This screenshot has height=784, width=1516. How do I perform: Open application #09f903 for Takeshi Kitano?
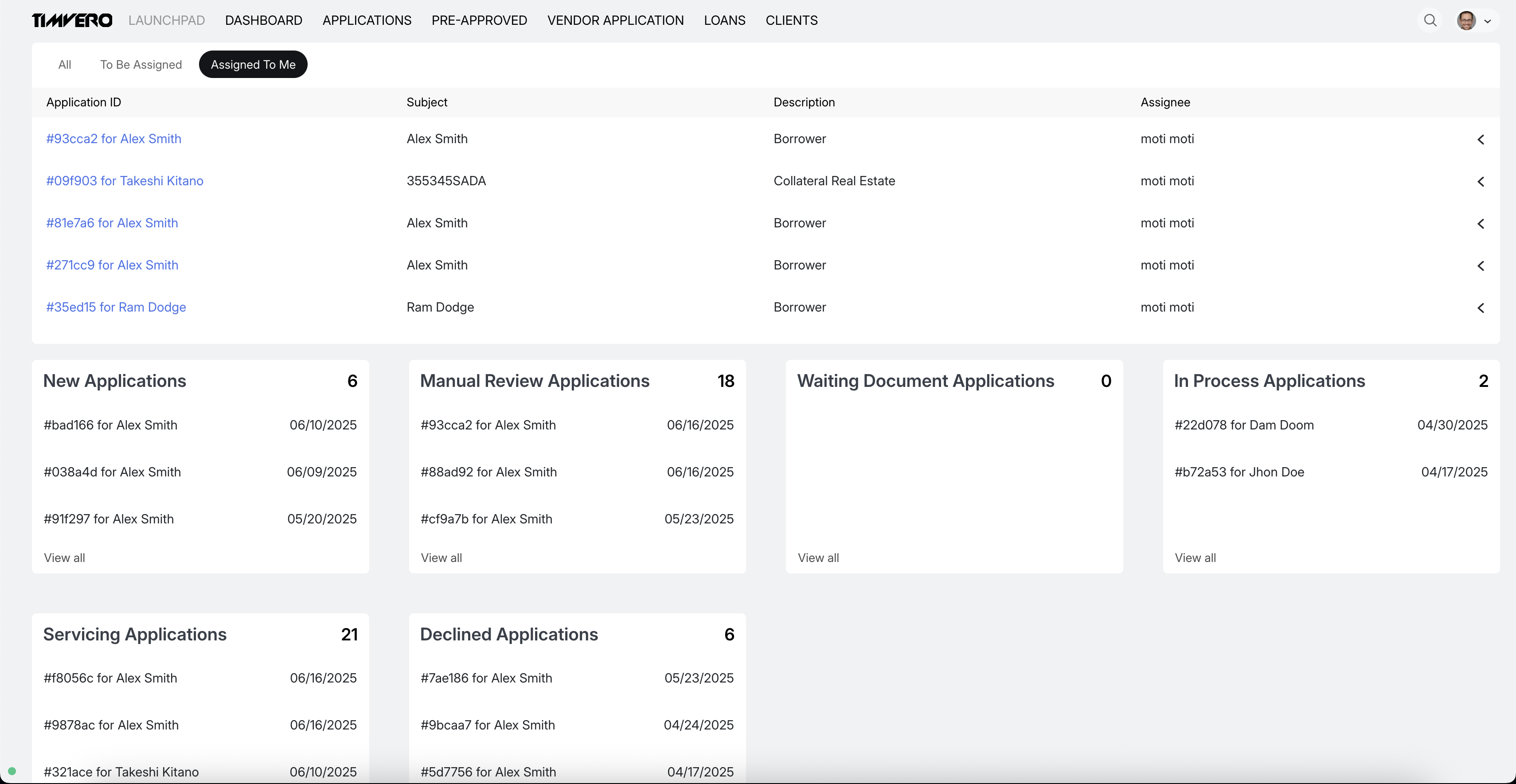click(x=125, y=181)
